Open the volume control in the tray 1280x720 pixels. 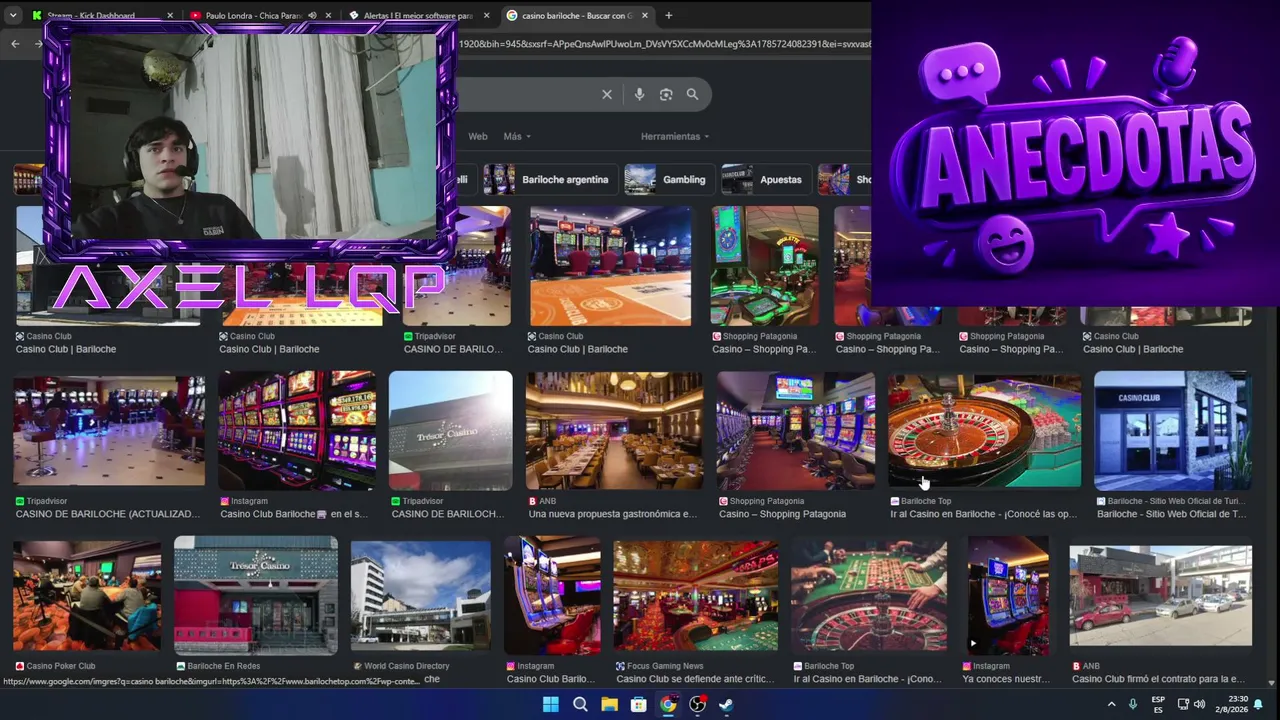pos(1199,704)
